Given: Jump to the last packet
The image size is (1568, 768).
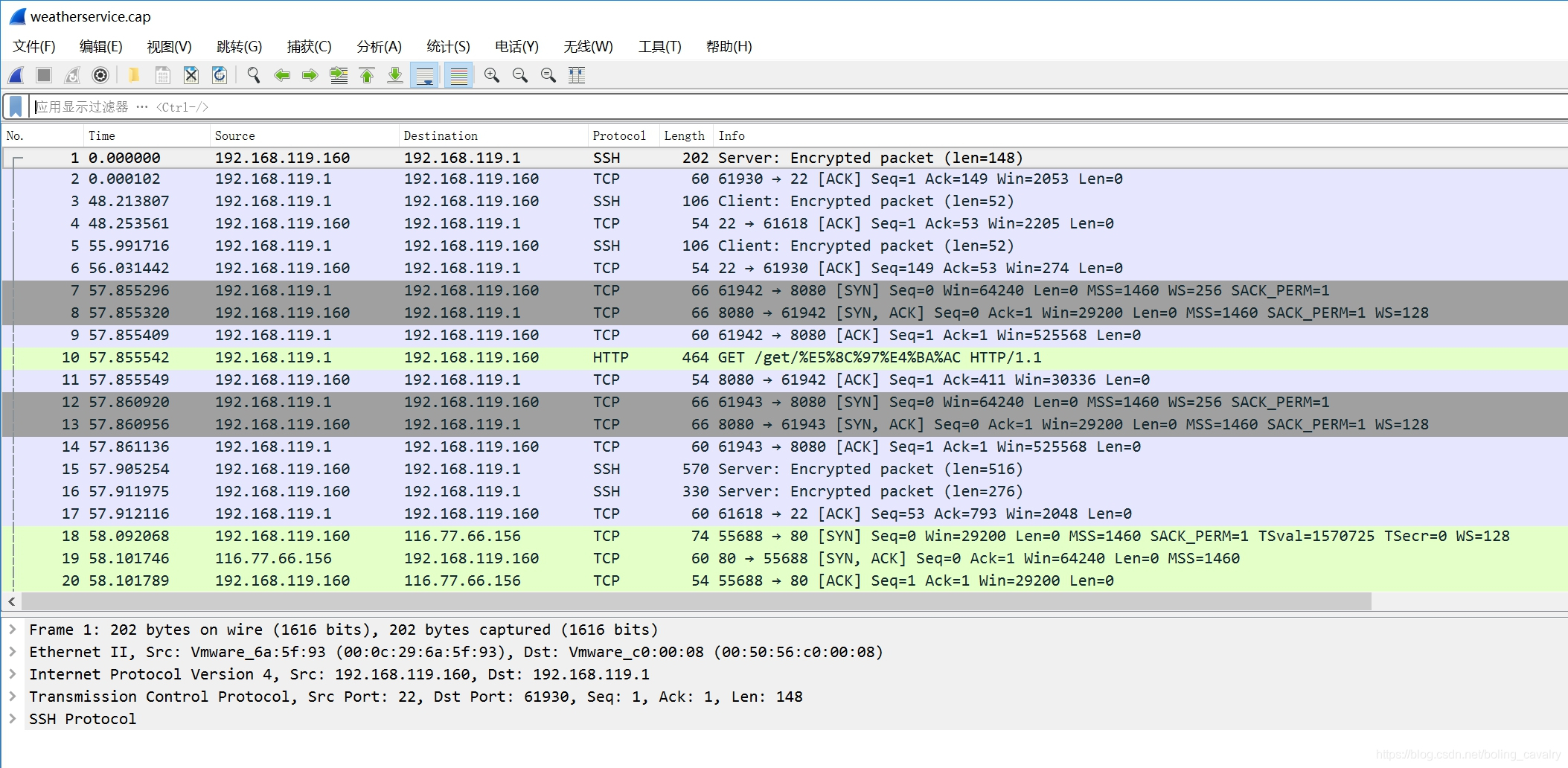Looking at the screenshot, I should tap(395, 75).
